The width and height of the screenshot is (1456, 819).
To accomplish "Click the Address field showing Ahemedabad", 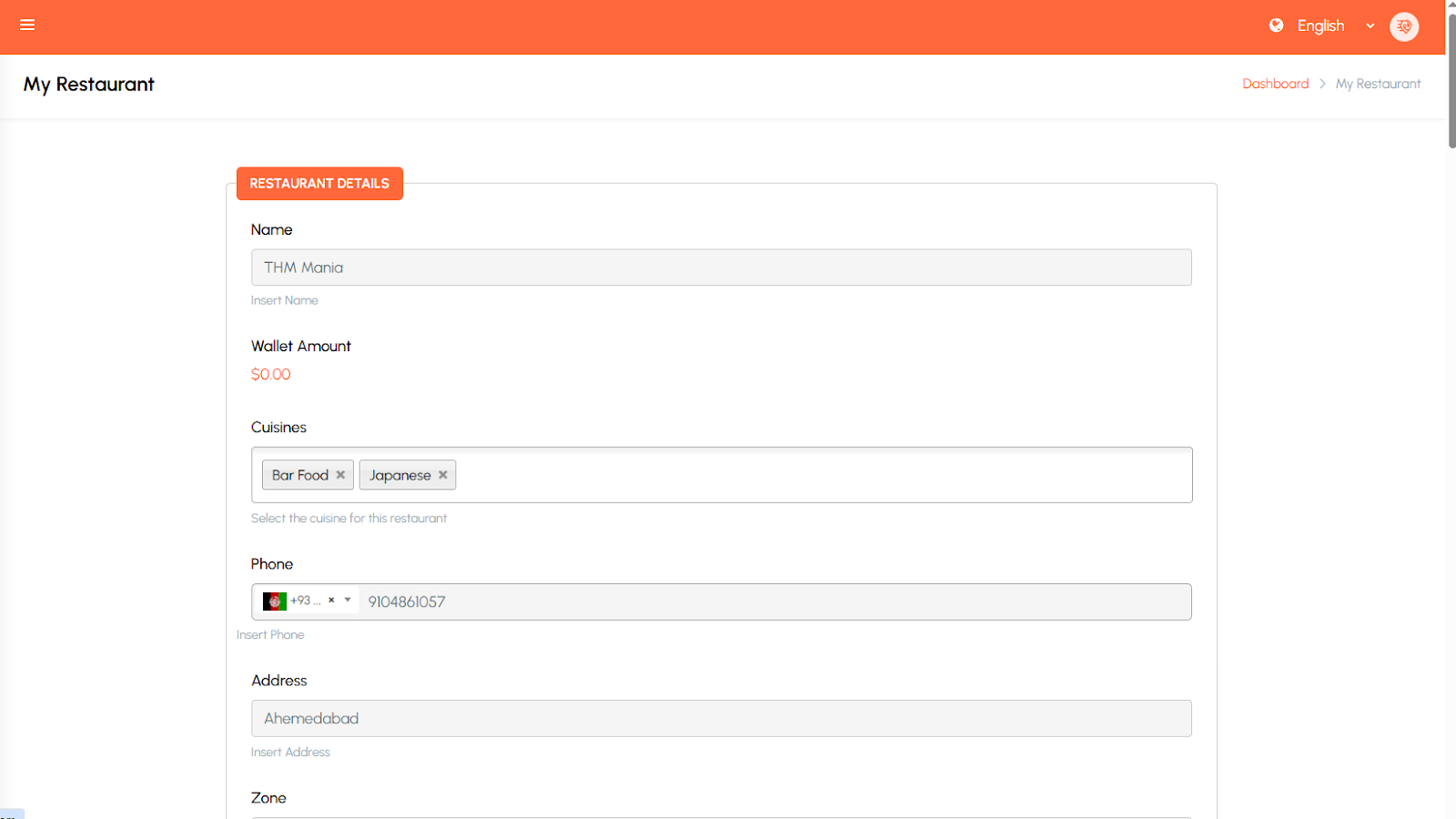I will (721, 719).
